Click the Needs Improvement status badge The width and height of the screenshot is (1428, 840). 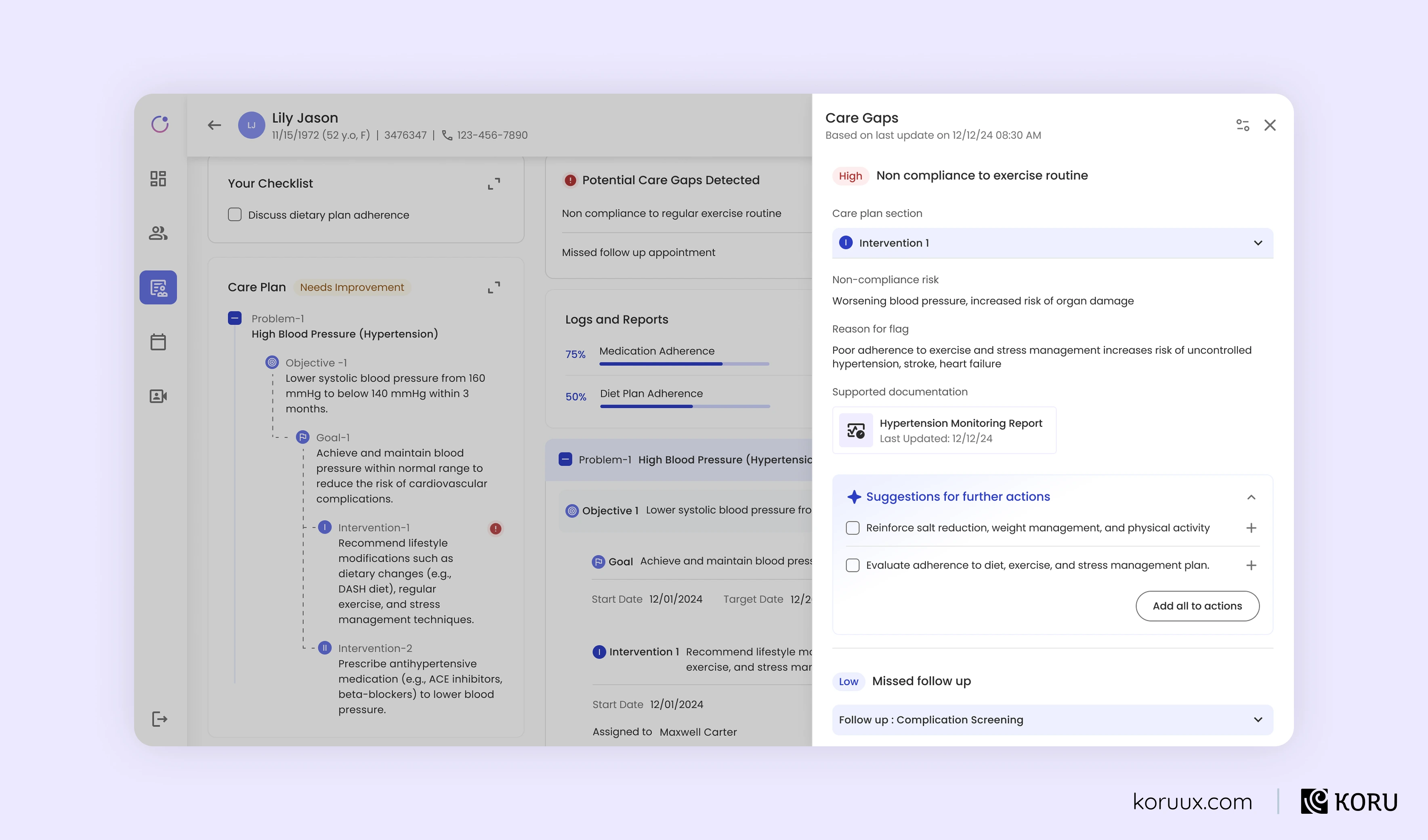pos(352,288)
